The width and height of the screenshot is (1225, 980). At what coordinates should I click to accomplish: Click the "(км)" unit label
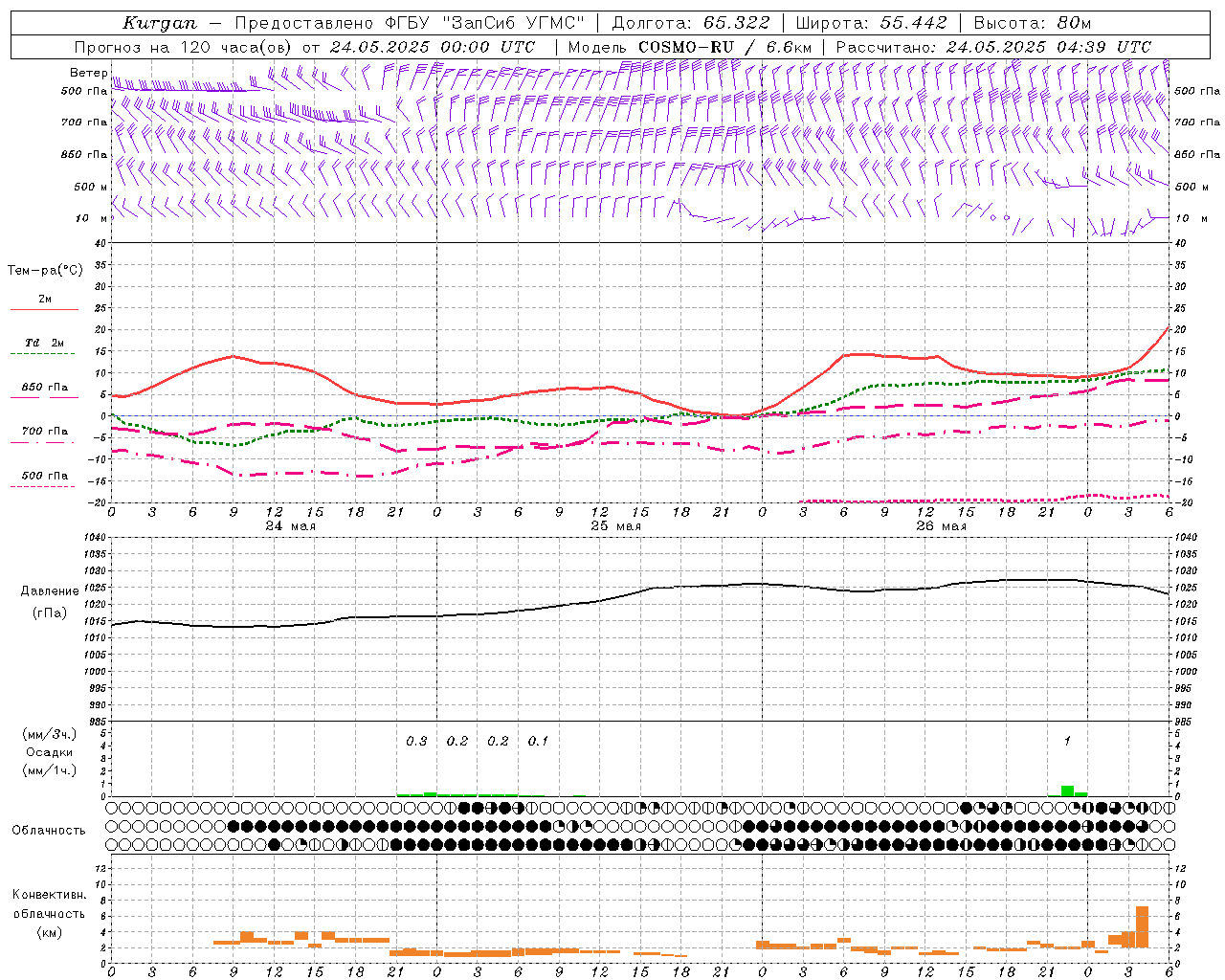[49, 932]
